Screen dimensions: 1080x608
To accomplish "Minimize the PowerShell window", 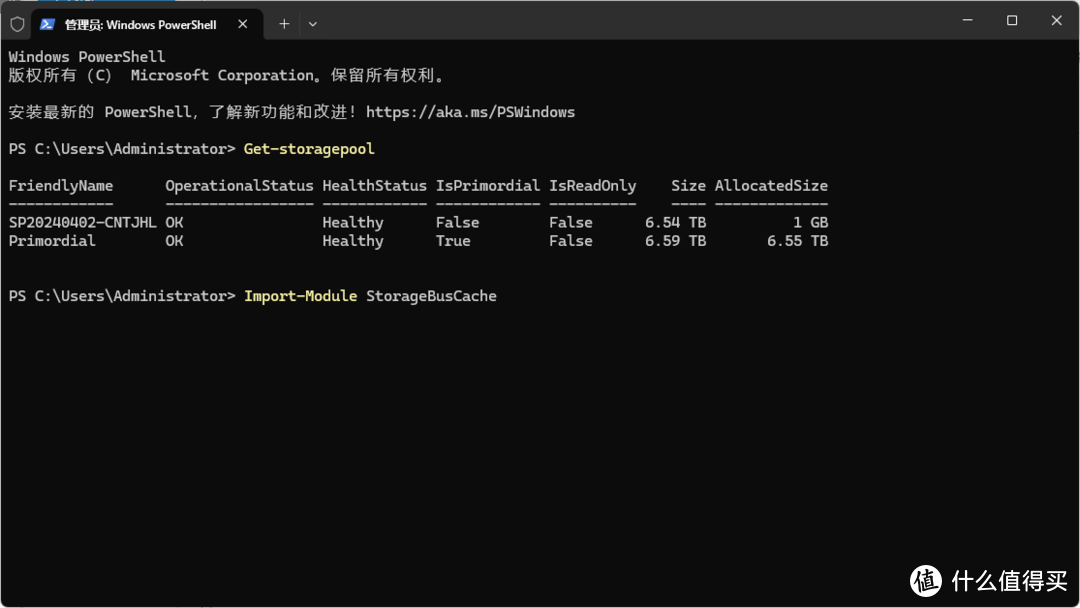I will [968, 21].
